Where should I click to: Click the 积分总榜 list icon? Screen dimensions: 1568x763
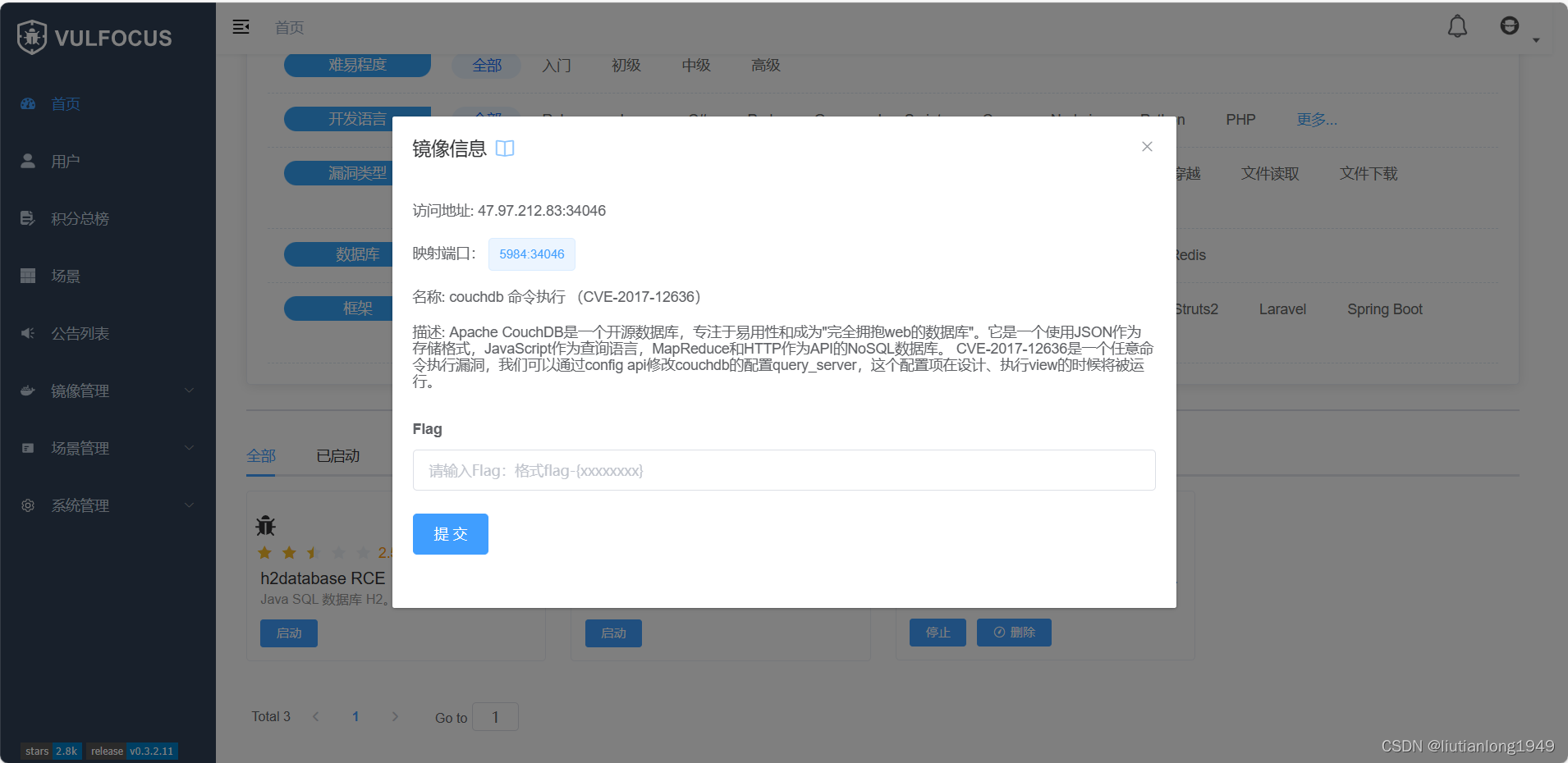click(28, 218)
